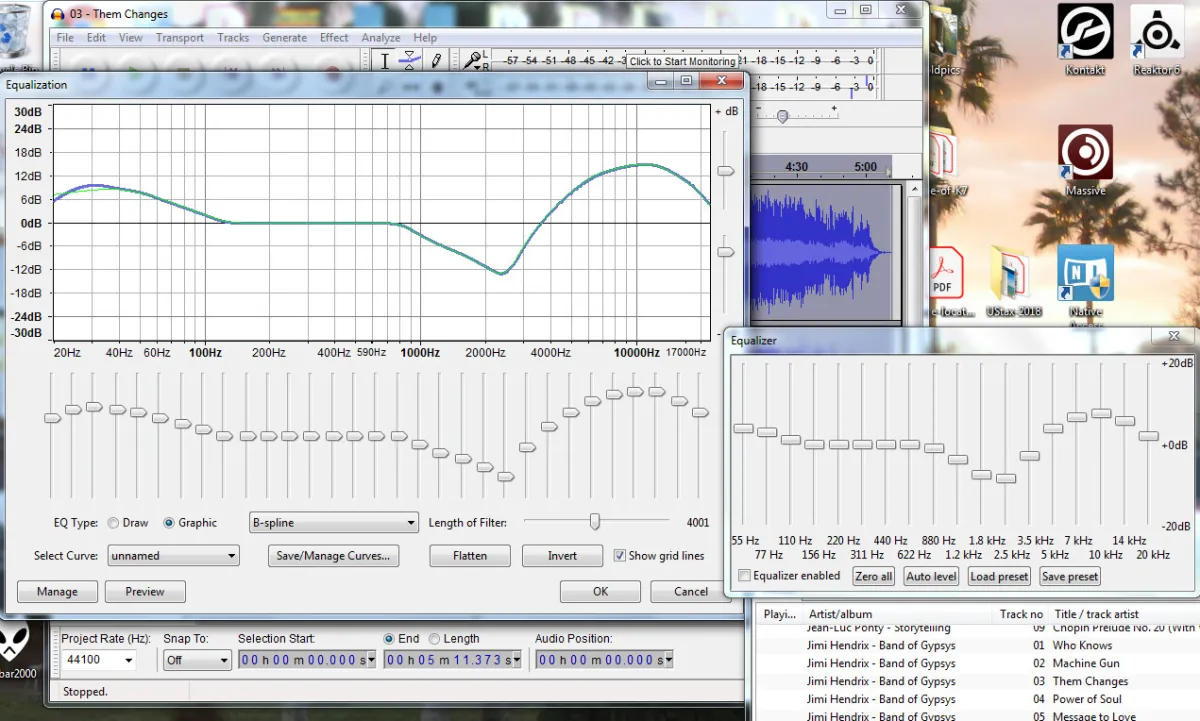The image size is (1200, 721).
Task: Click the Flatten button
Action: coord(470,556)
